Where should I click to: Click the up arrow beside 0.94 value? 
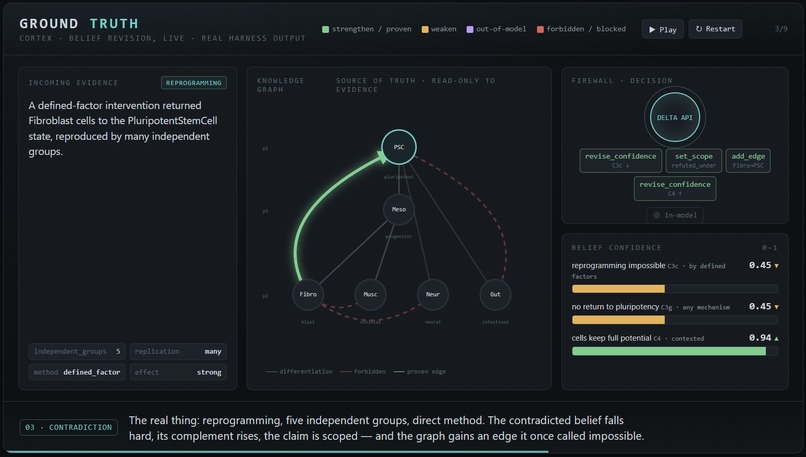776,338
